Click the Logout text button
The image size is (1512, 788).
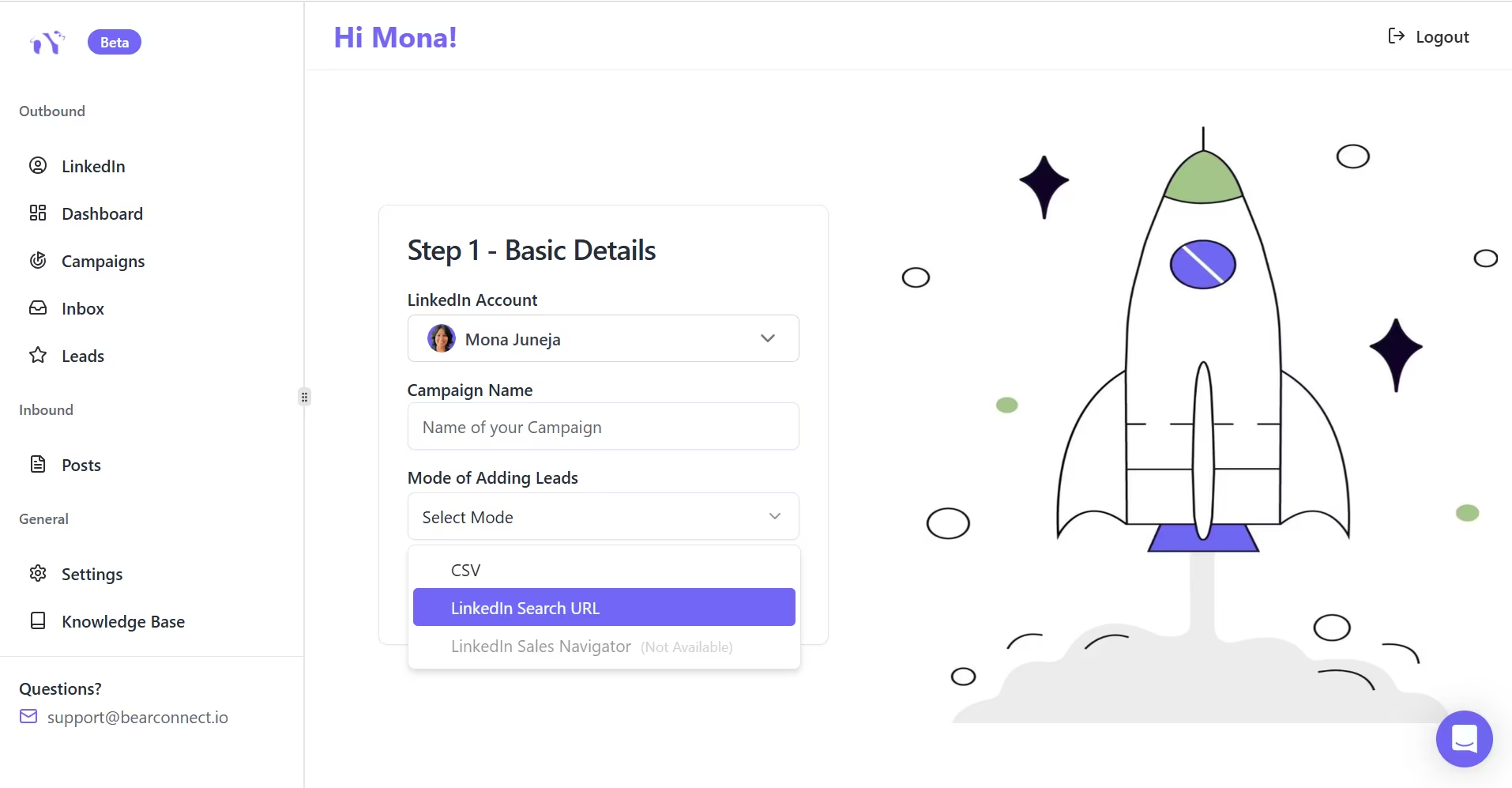tap(1442, 37)
